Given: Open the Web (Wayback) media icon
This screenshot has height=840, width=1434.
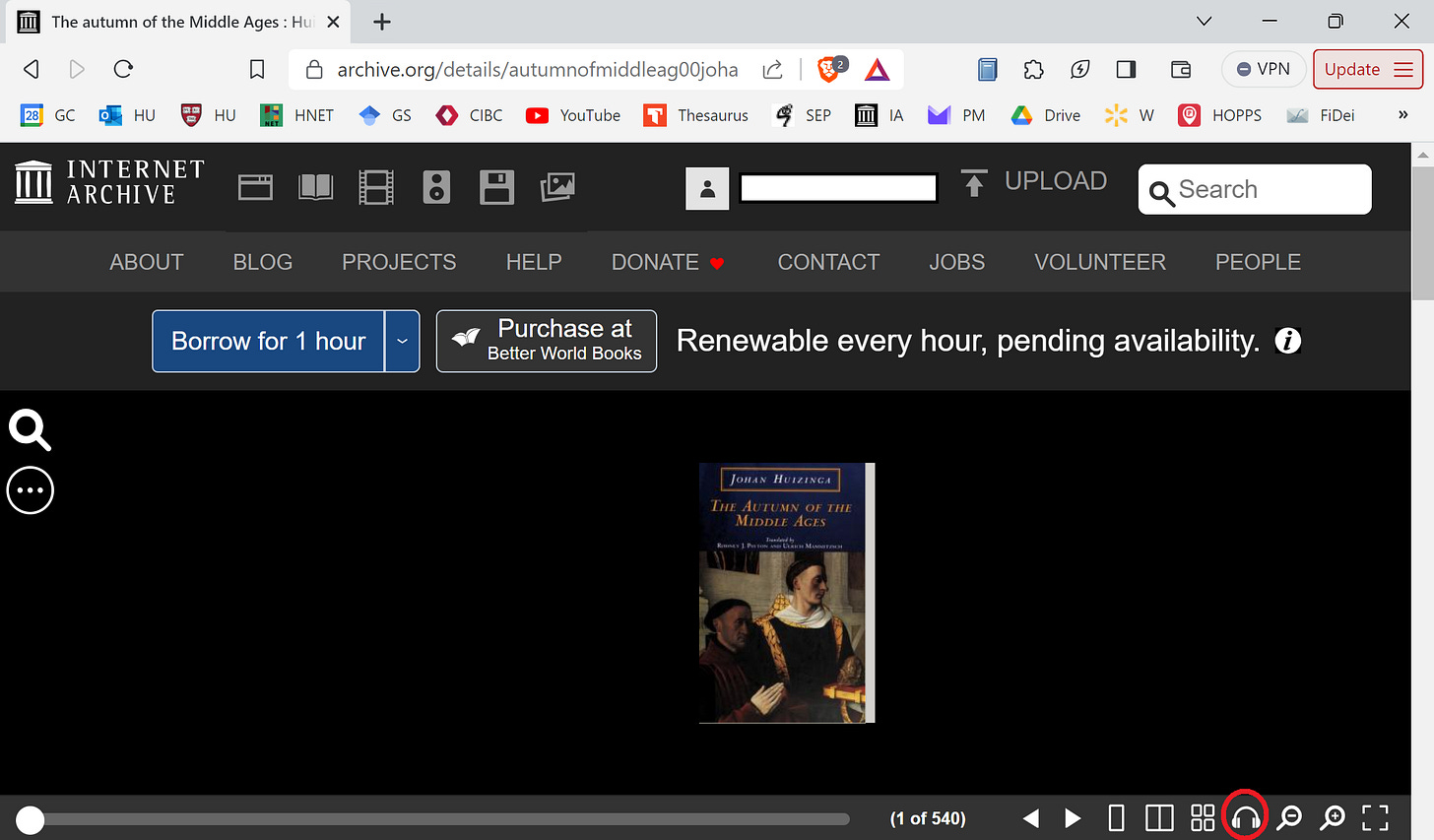Looking at the screenshot, I should (255, 187).
